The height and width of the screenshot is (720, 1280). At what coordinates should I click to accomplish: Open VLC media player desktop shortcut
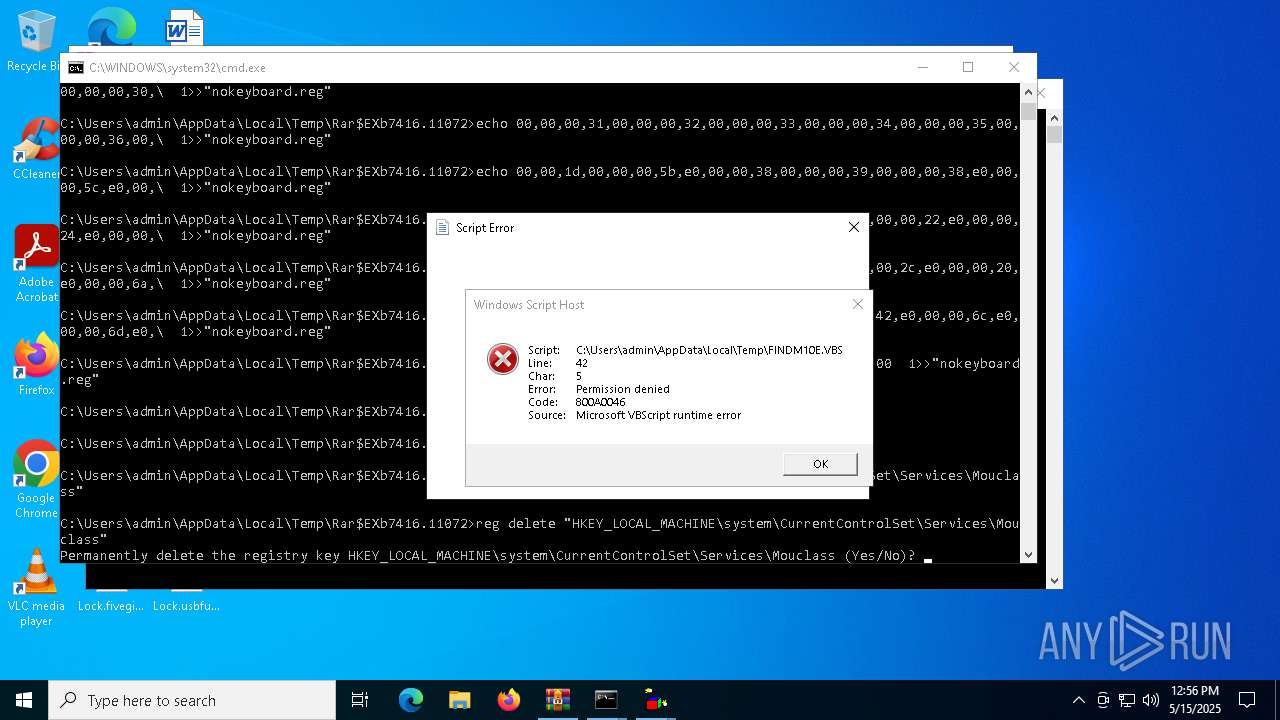coord(36,588)
